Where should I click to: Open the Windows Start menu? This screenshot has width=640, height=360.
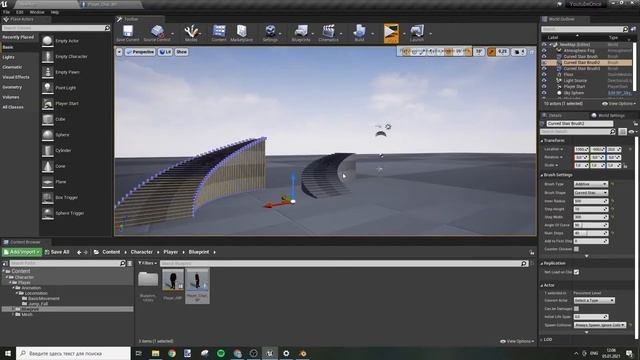7,353
